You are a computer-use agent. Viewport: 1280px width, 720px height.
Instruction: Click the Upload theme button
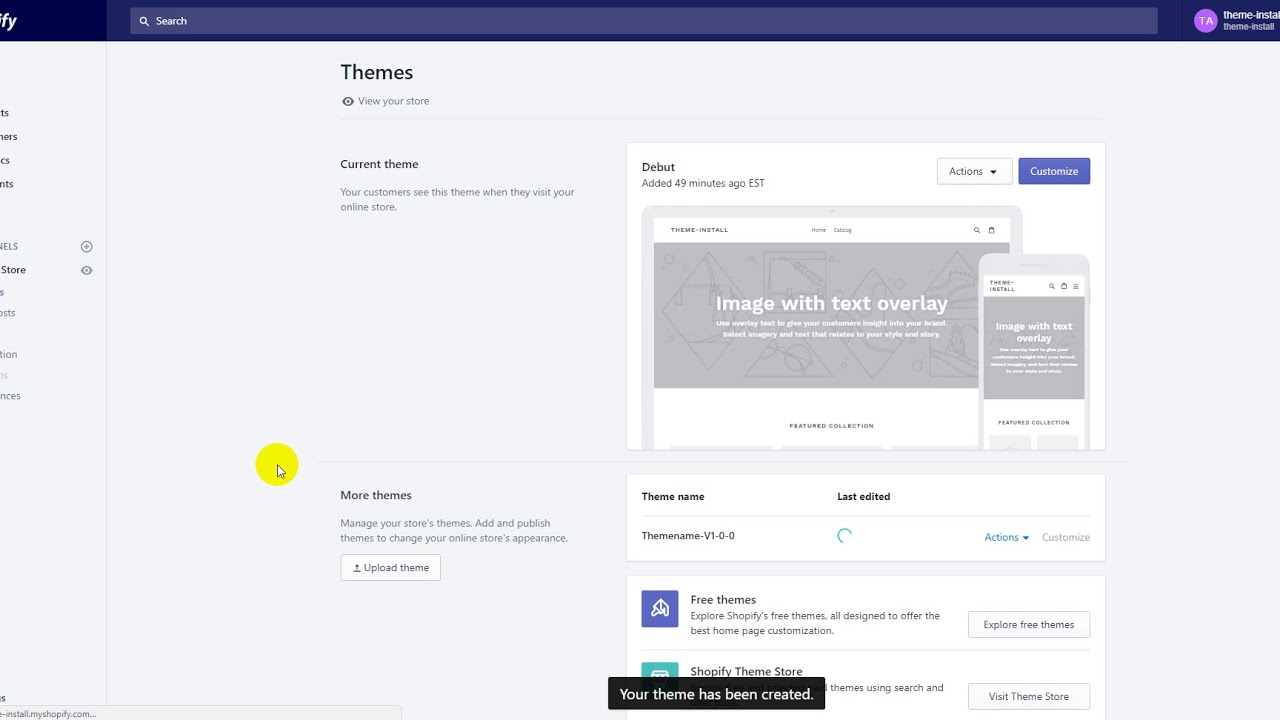390,567
